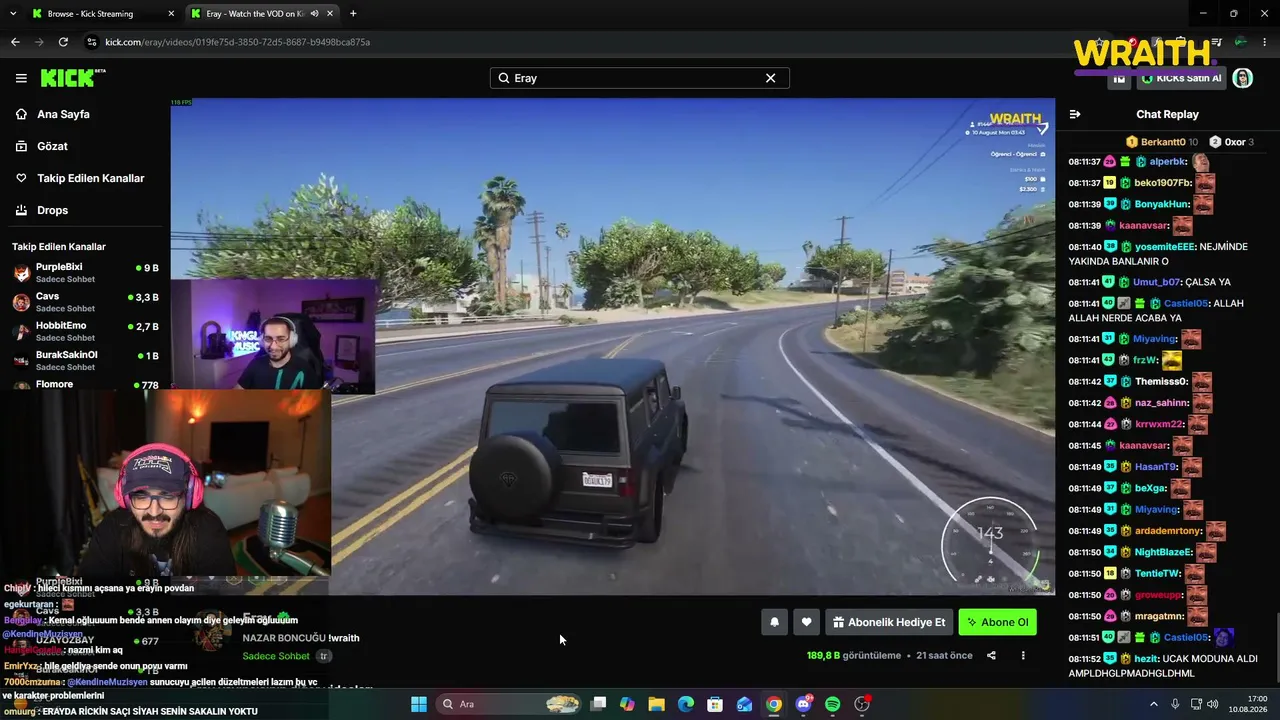The height and width of the screenshot is (720, 1280).
Task: Go back in browser history
Action: click(15, 42)
